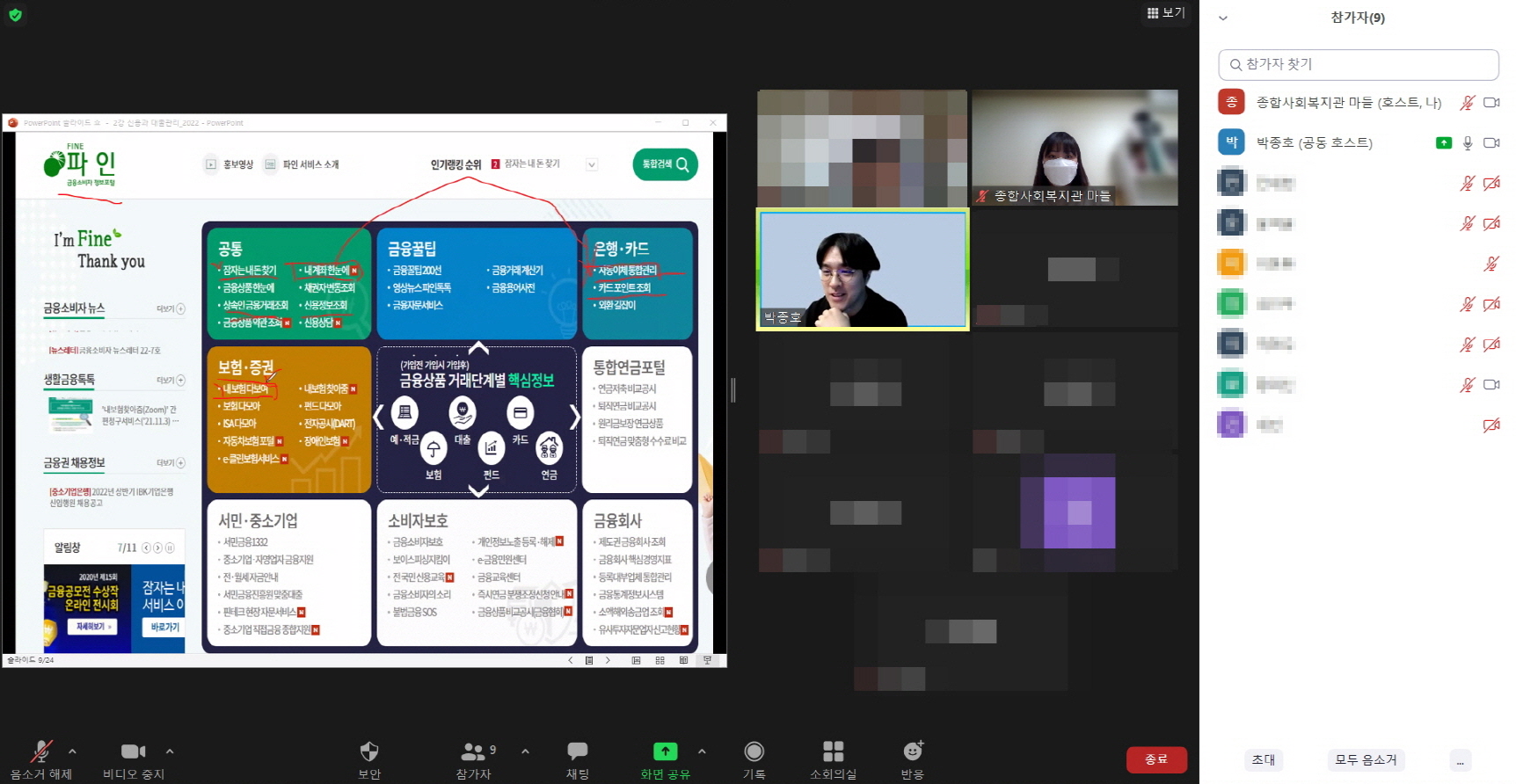This screenshot has height=784, width=1516.
Task: Open the more options (...) menu in participants panel
Action: tap(1460, 760)
